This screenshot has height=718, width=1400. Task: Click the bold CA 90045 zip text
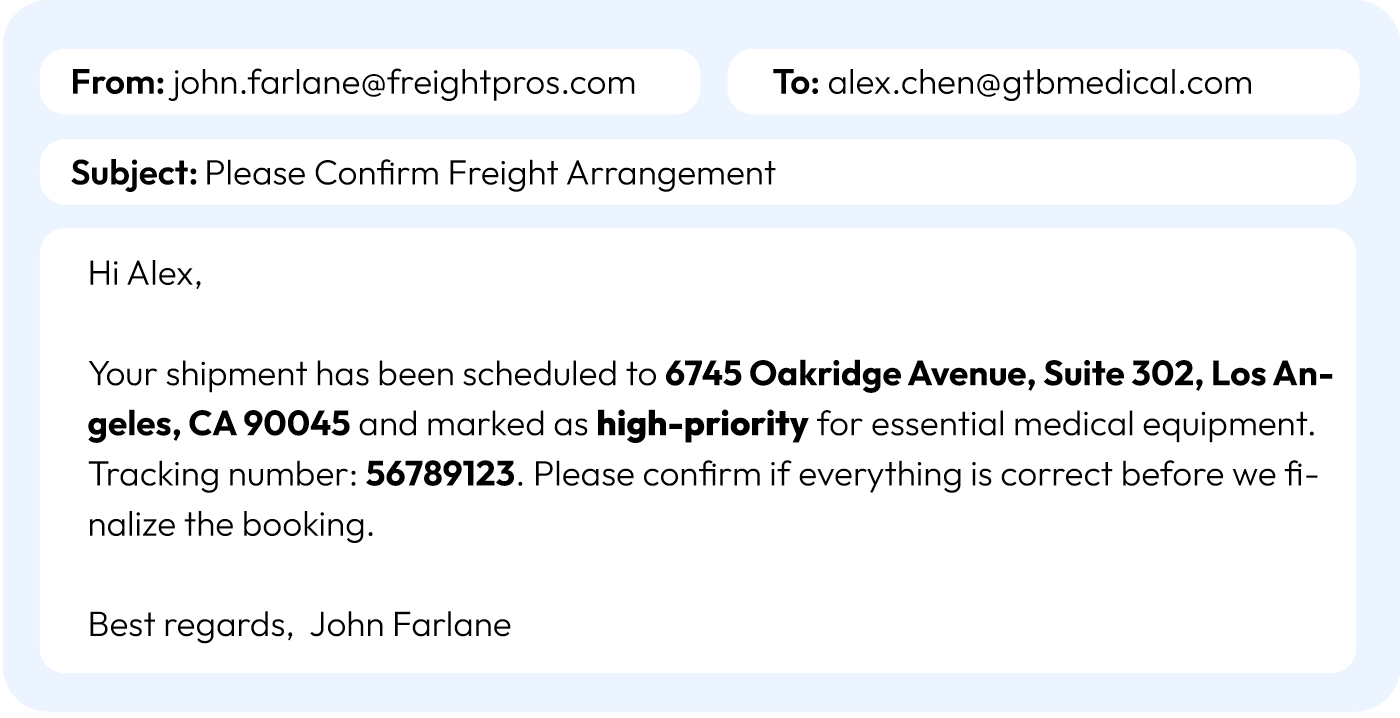(x=269, y=425)
